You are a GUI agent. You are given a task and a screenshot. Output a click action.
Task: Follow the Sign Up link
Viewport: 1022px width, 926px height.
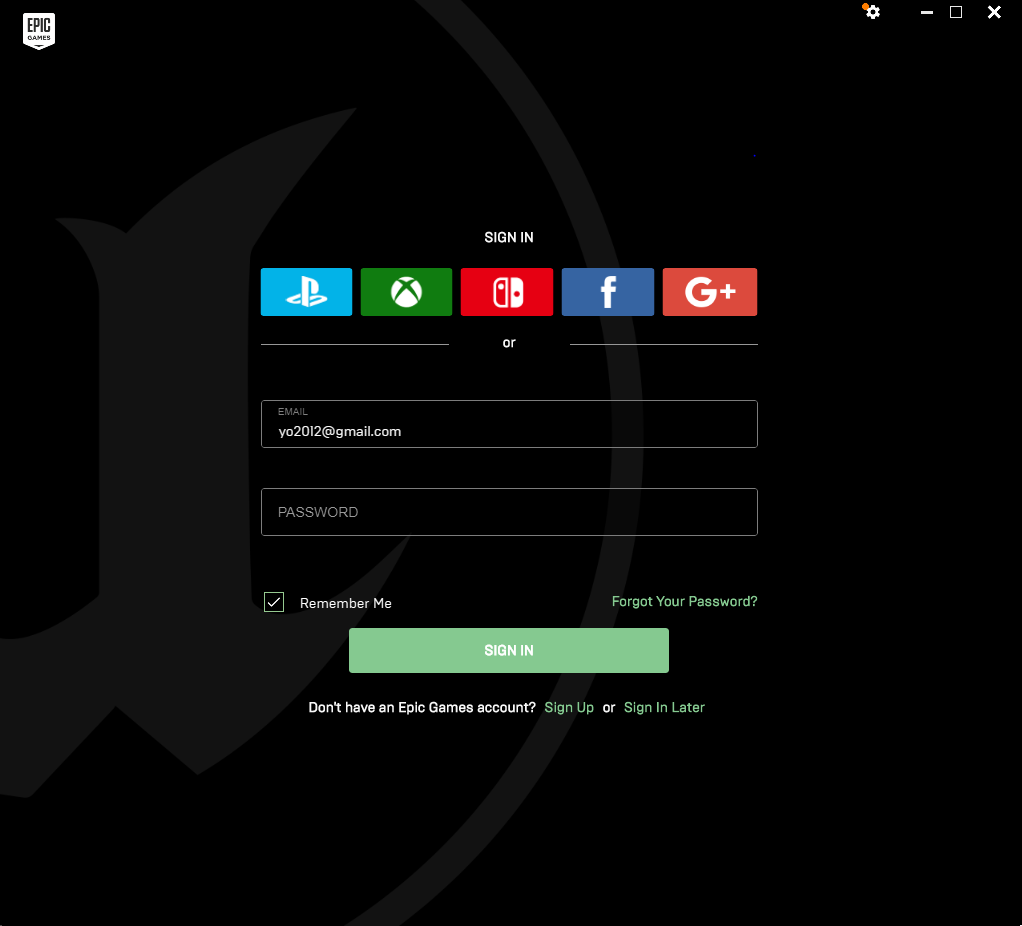(x=569, y=708)
